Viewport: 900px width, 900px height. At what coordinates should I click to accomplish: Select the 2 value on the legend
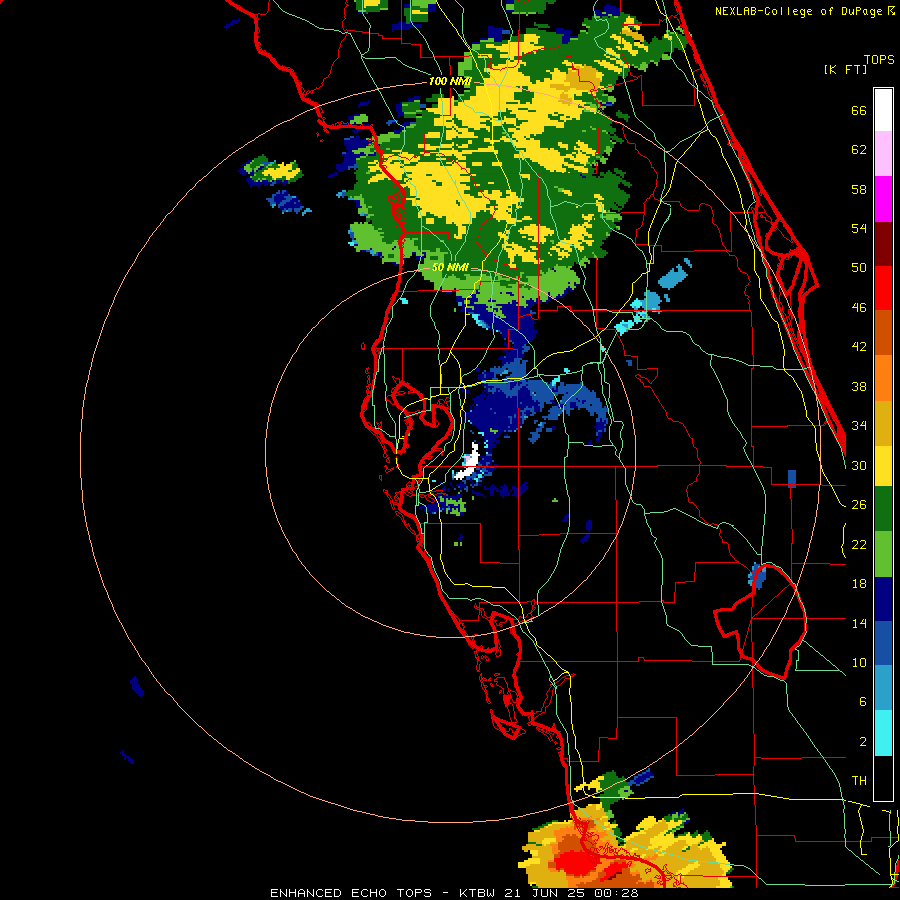click(x=863, y=742)
